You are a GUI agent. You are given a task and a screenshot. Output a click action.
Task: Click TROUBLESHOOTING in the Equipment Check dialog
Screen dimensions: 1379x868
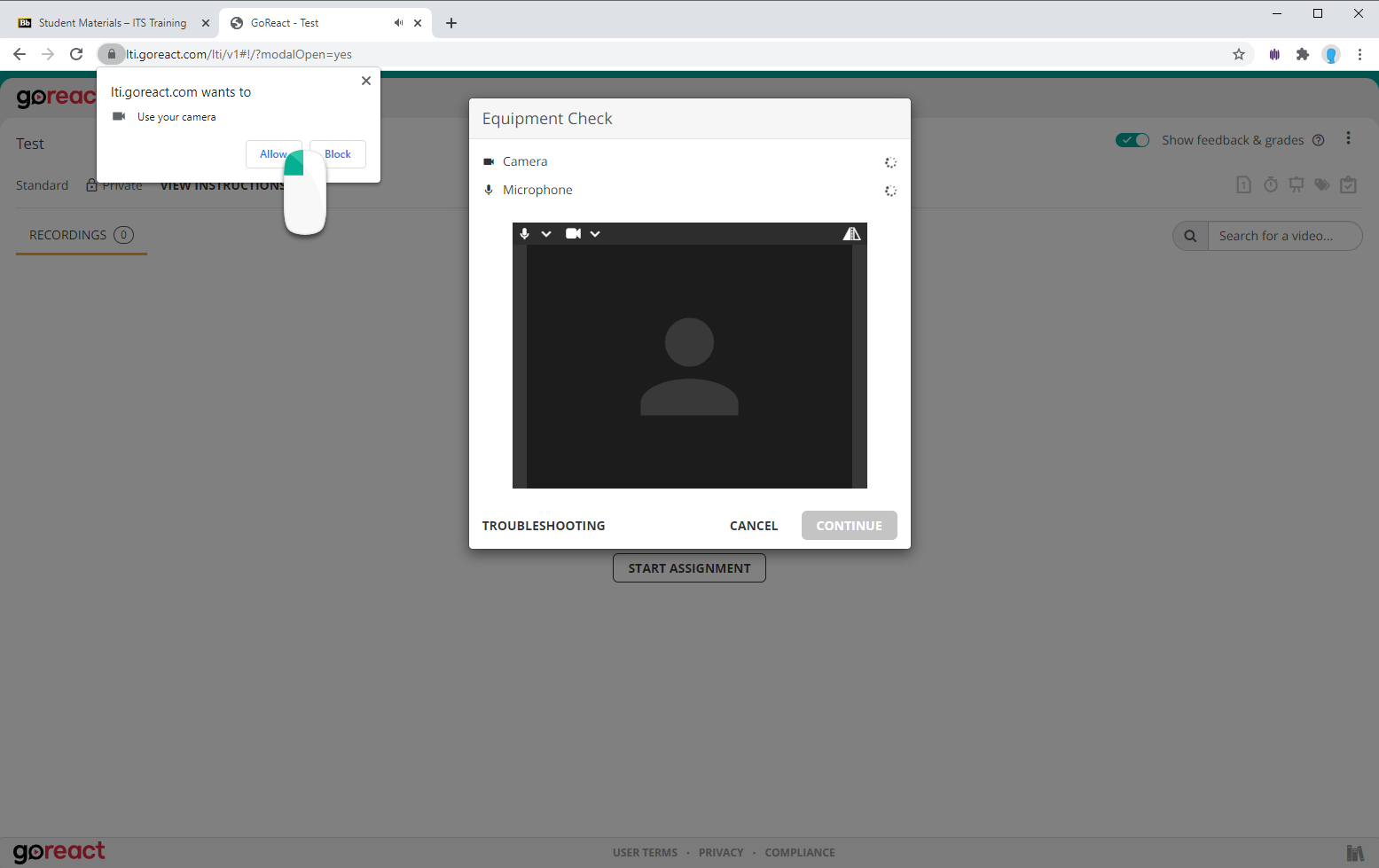click(x=544, y=525)
